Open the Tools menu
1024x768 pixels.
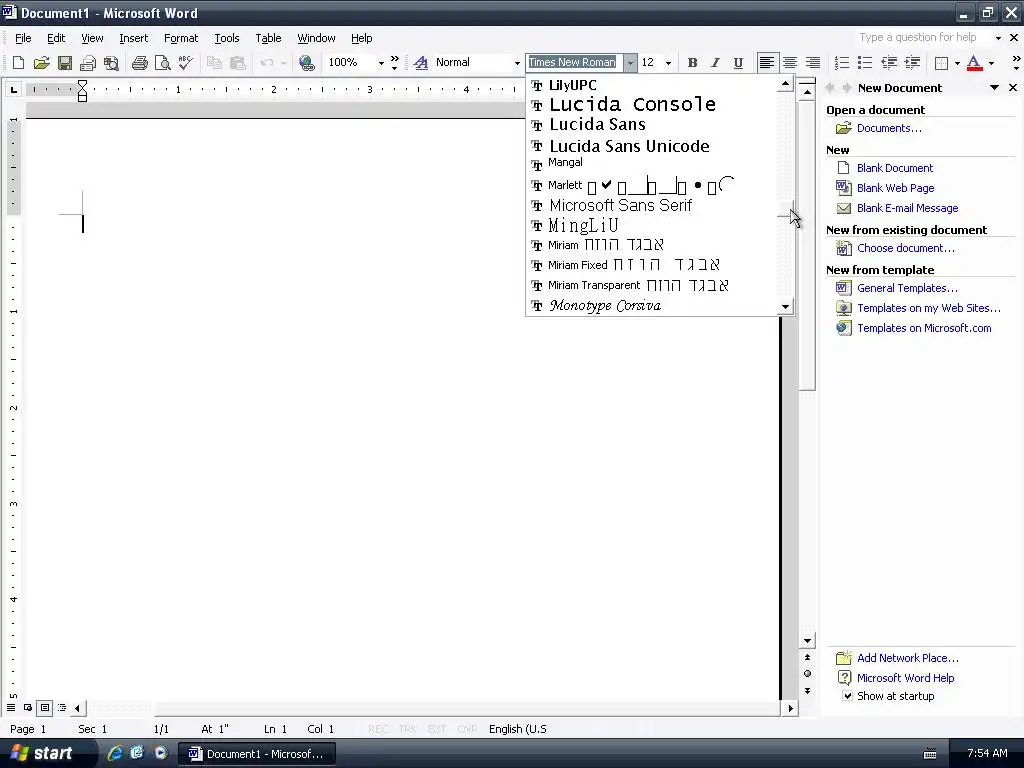227,38
